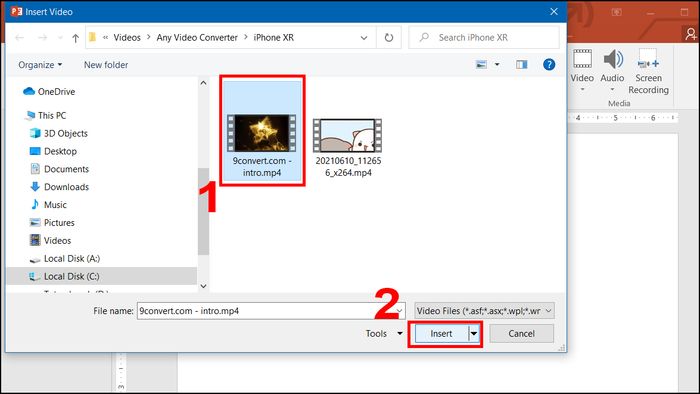Click the File name input field
The width and height of the screenshot is (700, 394).
[266, 311]
